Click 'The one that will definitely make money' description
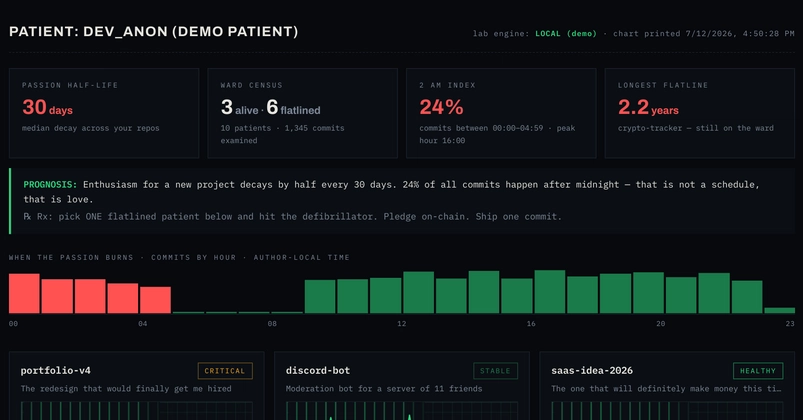The height and width of the screenshot is (420, 803). (x=667, y=389)
